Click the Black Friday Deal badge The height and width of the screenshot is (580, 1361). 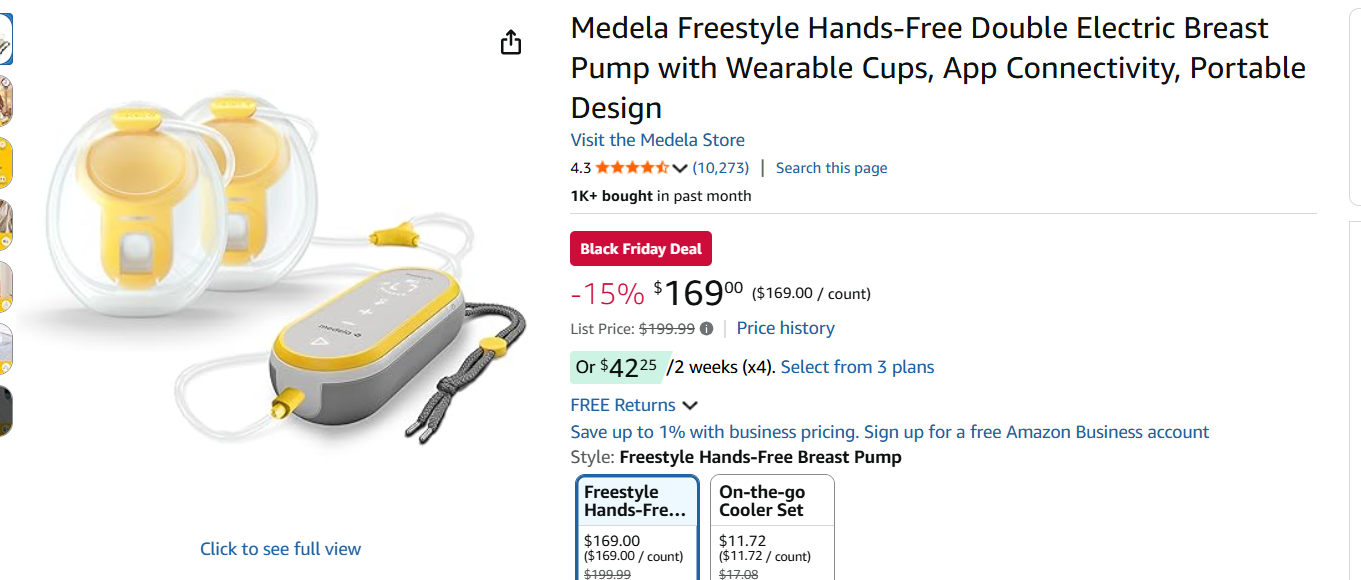tap(641, 249)
